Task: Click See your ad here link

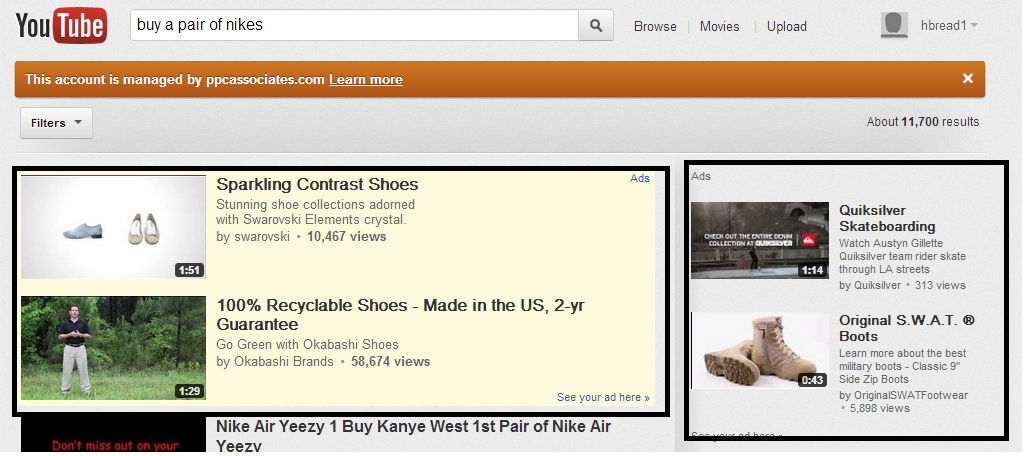Action: click(x=603, y=397)
